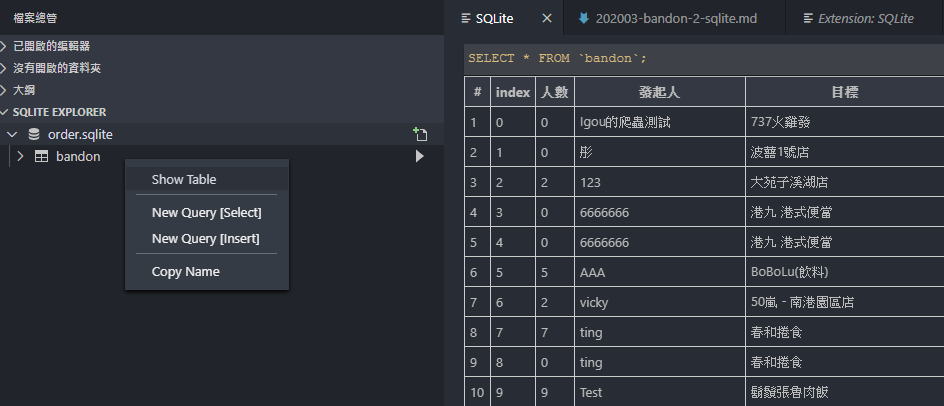Image resolution: width=944 pixels, height=406 pixels.
Task: Select New Query [Insert] menu entry
Action: pos(206,239)
